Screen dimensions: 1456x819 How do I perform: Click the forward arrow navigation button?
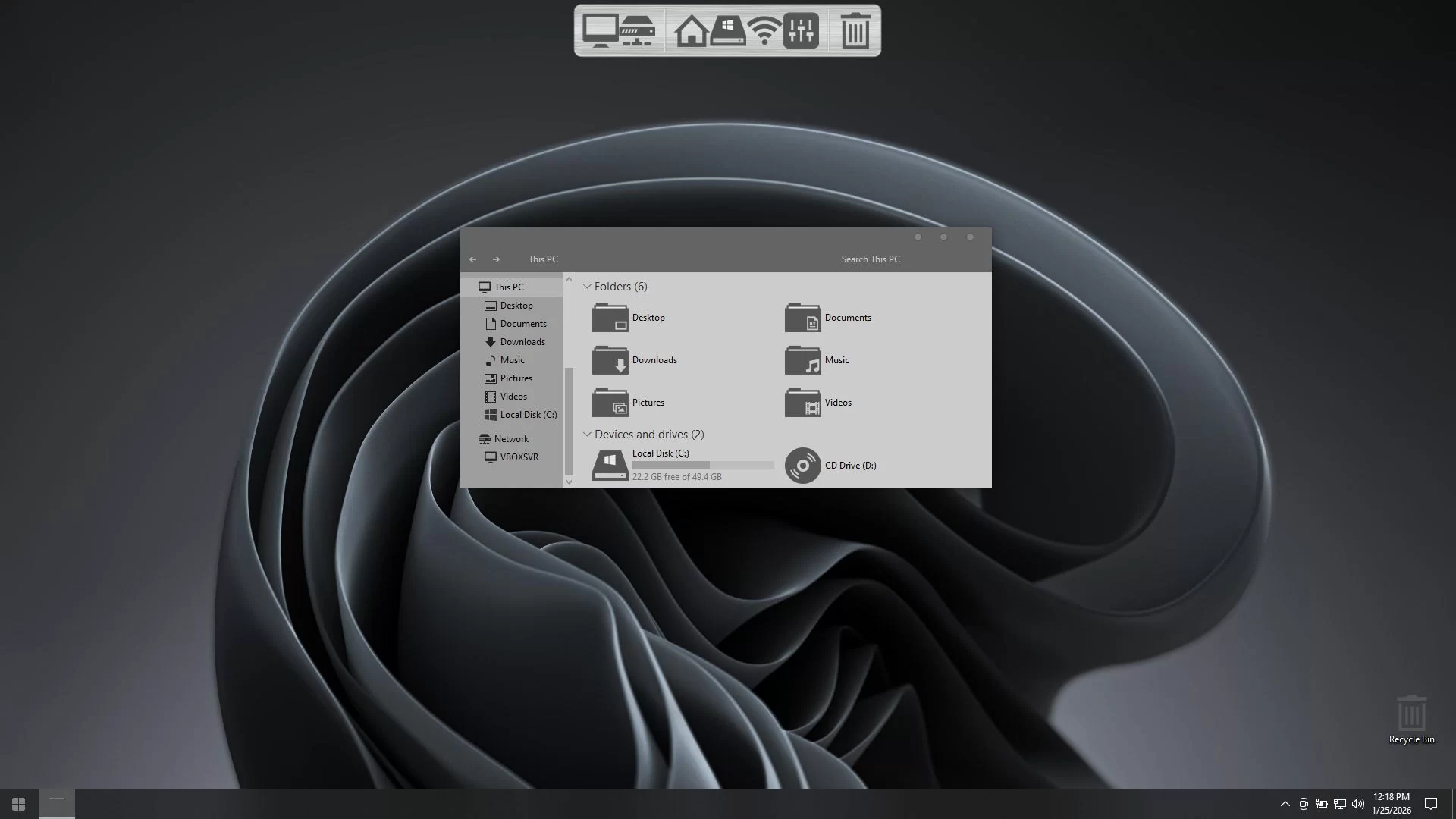(x=496, y=259)
